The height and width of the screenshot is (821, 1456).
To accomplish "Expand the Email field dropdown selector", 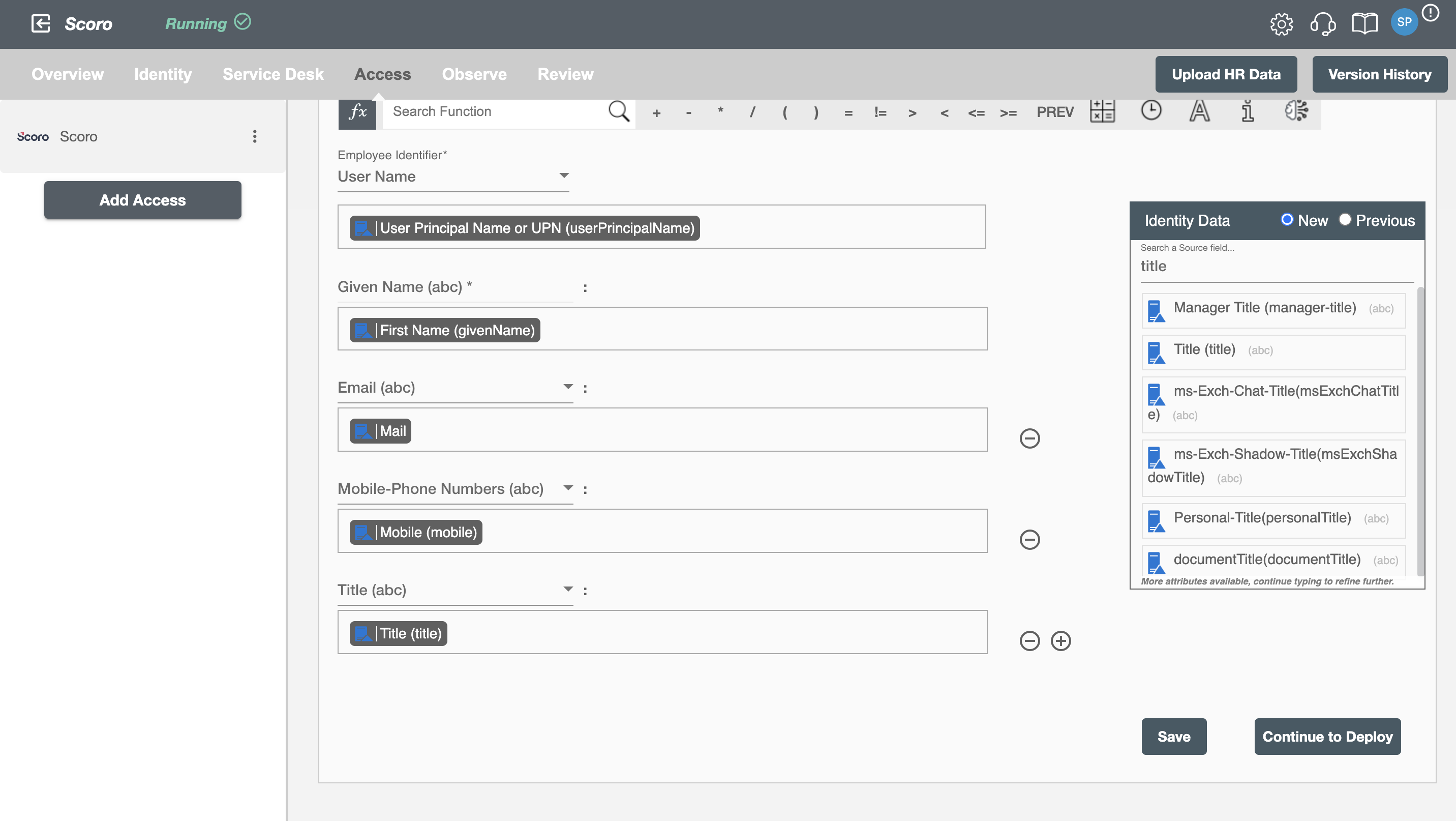I will 566,387.
